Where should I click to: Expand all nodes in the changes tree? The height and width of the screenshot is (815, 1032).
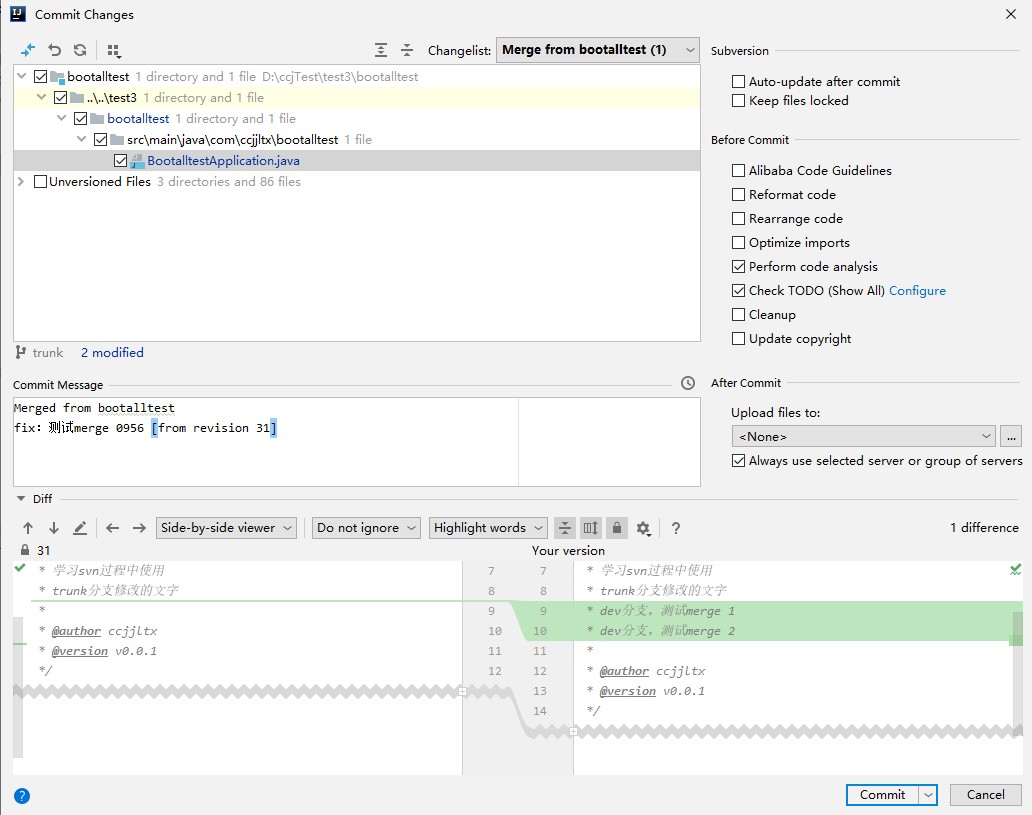coord(381,50)
